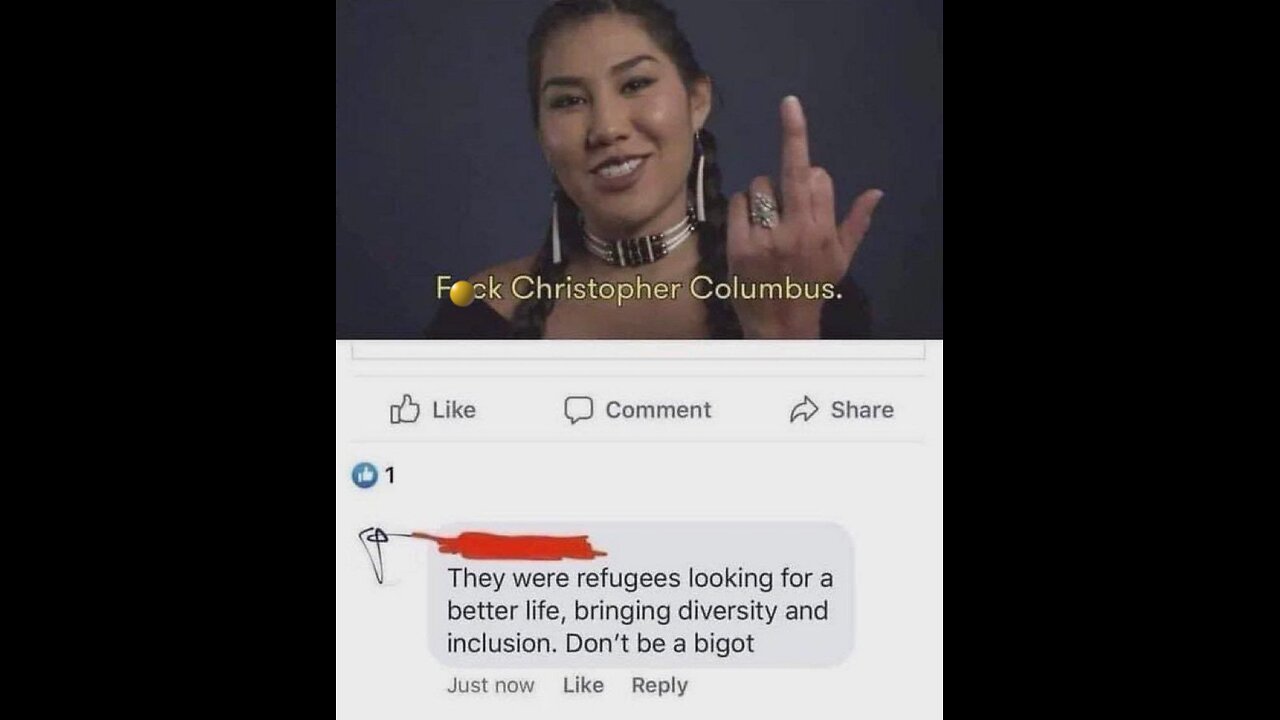Click the Share label under the post
This screenshot has height=720, width=1280.
[x=862, y=409]
